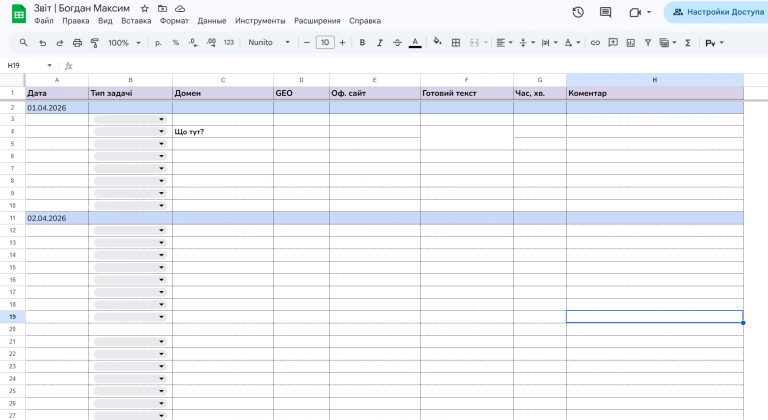The height and width of the screenshot is (420, 768).
Task: Open the Инструменты menu
Action: (260, 21)
